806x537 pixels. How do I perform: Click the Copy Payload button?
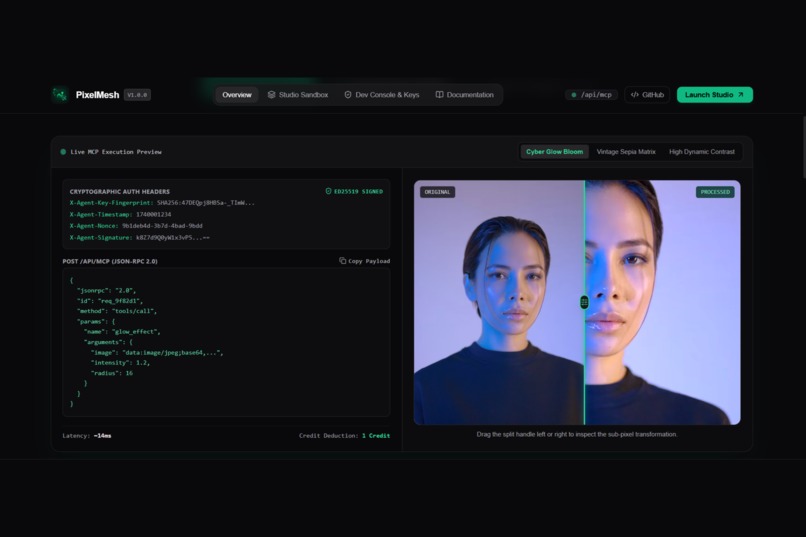pyautogui.click(x=364, y=261)
